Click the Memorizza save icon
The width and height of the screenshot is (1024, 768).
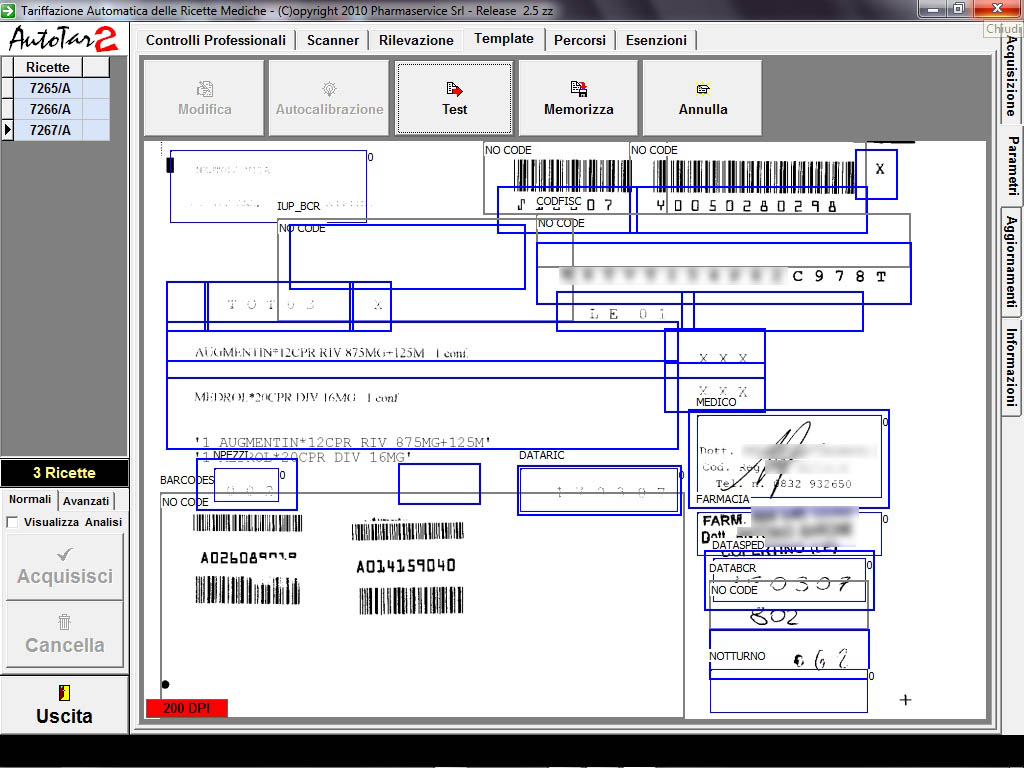coord(578,89)
